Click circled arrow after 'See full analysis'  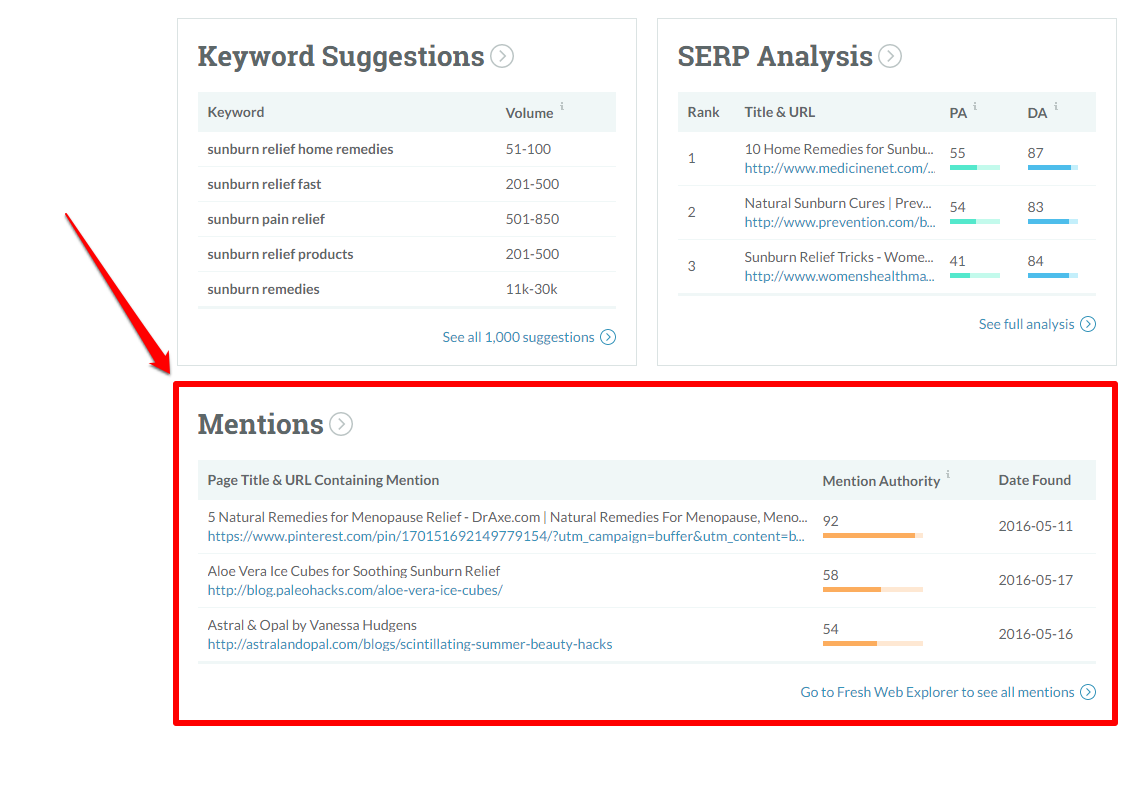tap(1088, 324)
